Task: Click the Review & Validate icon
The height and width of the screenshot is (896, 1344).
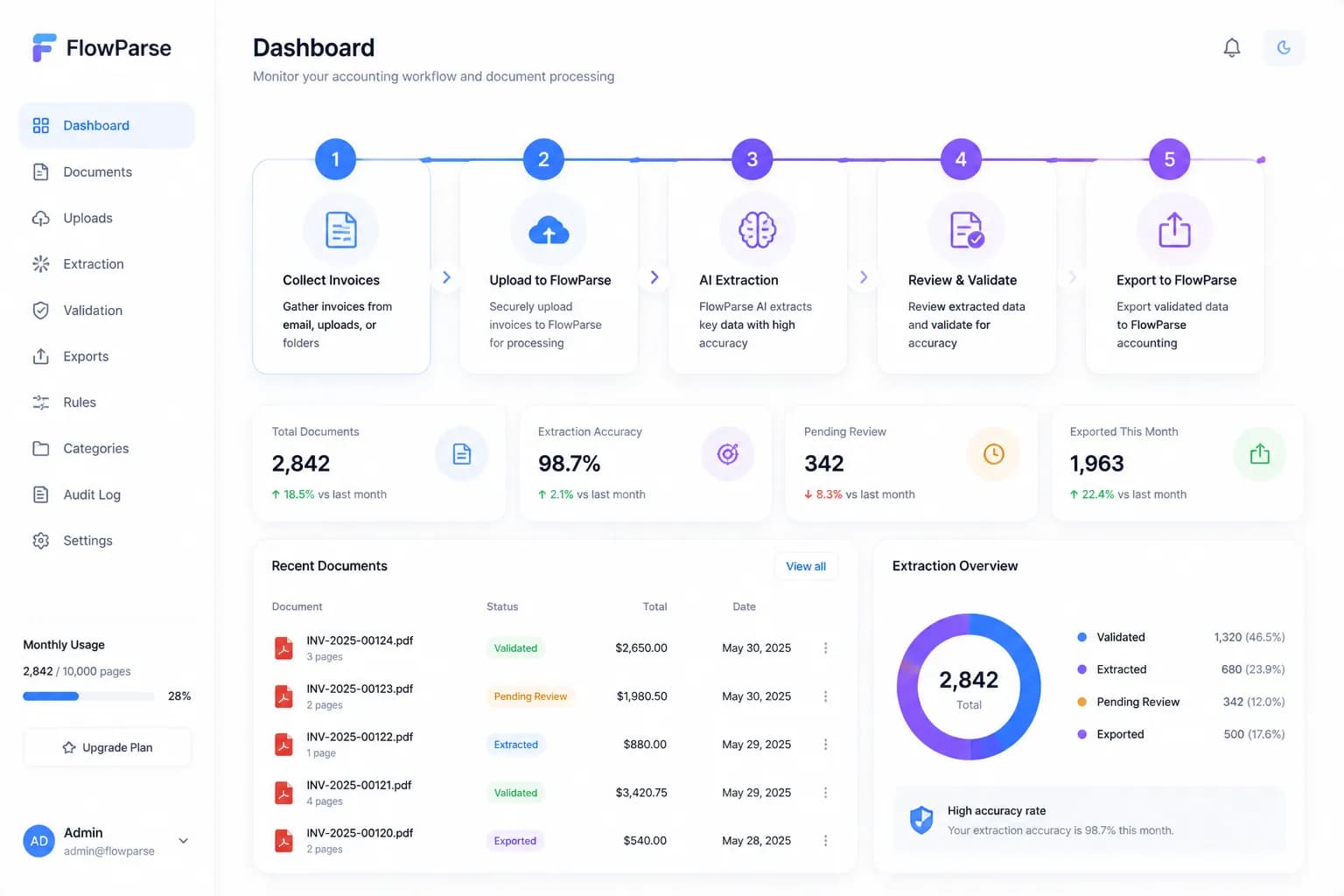Action: pos(966,230)
